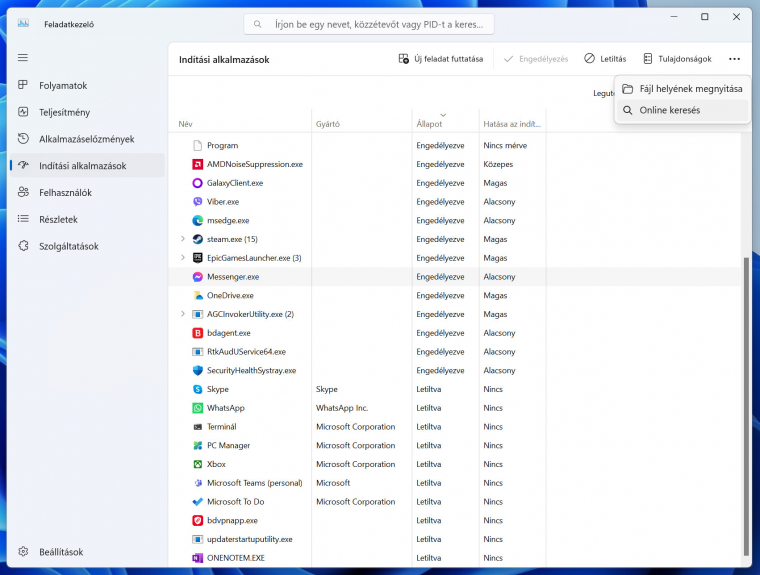760x575 pixels.
Task: Sort by the Név column header
Action: point(240,120)
